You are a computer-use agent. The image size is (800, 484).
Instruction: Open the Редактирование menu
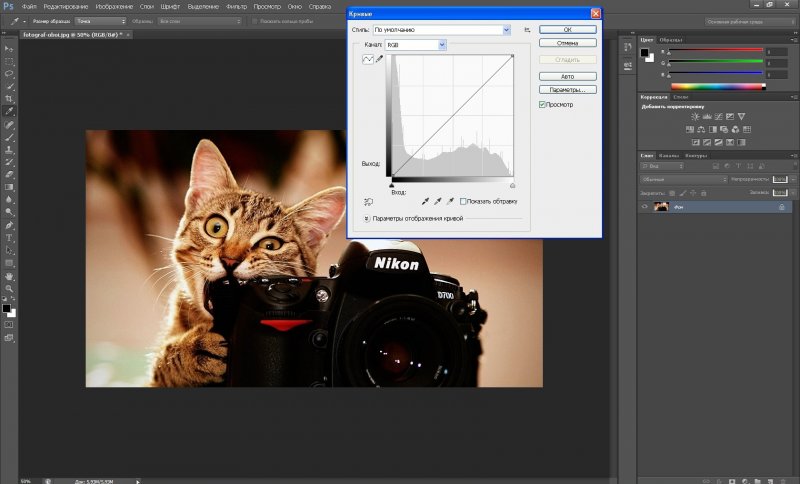66,7
